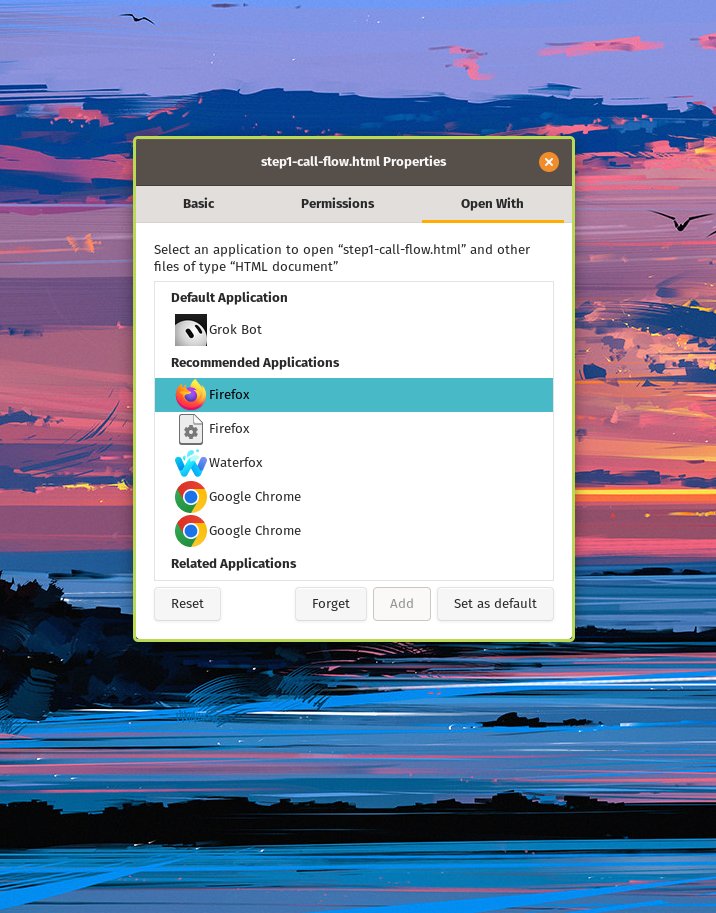Click the dialog title "step1-call-flow.html Properties"
716x913 pixels.
[x=353, y=162]
